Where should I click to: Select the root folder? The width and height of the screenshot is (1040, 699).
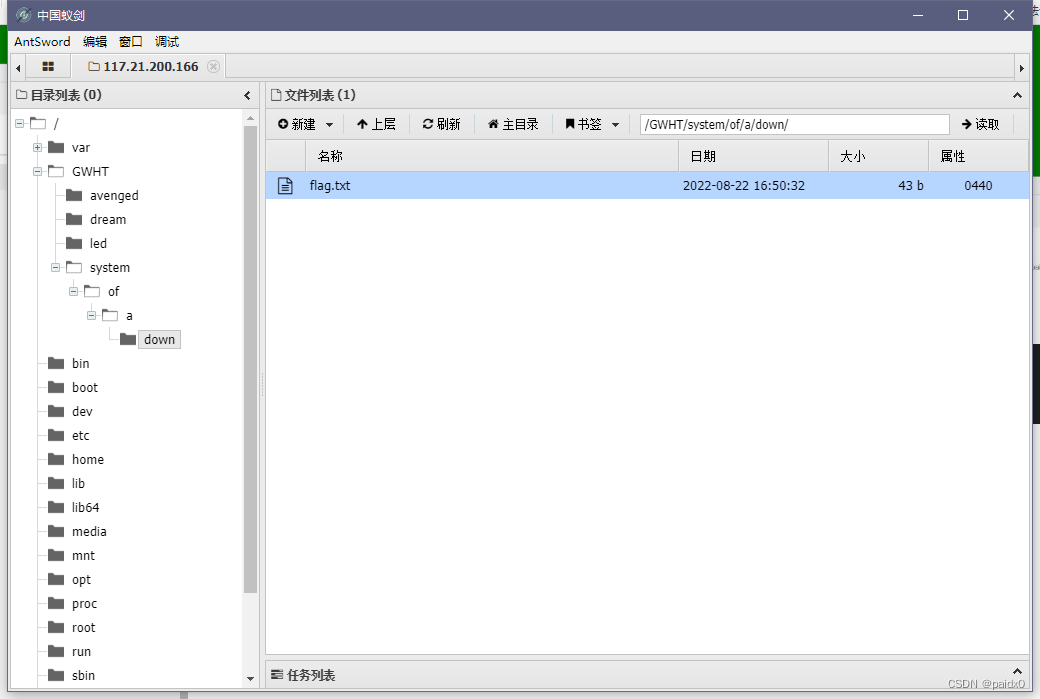point(84,627)
